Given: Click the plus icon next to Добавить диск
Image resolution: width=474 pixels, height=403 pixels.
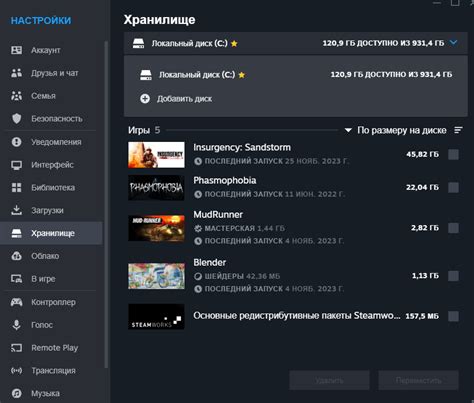Looking at the screenshot, I should pyautogui.click(x=145, y=99).
